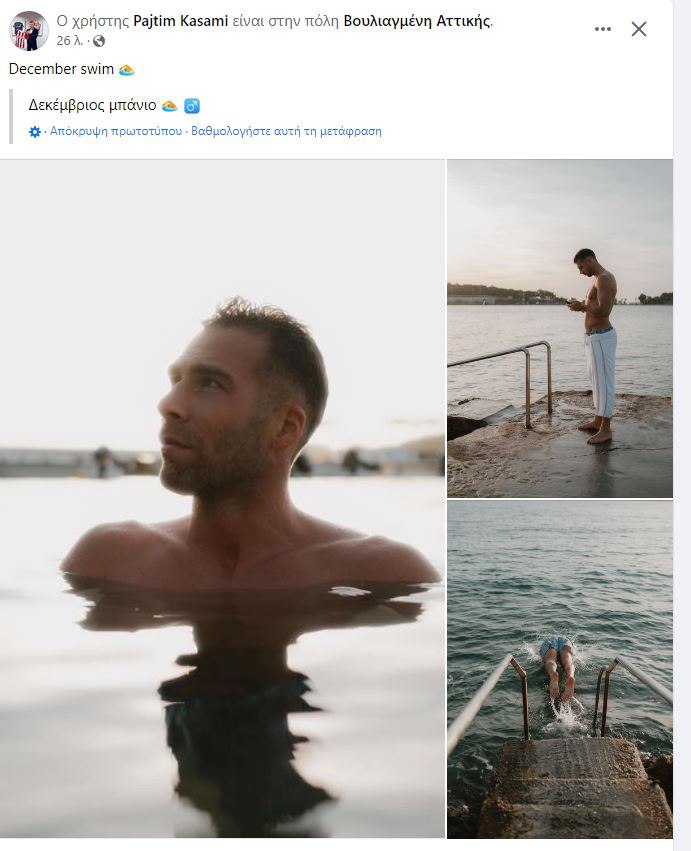The height and width of the screenshot is (851, 691).
Task: Click the December swim caption text
Action: click(61, 69)
